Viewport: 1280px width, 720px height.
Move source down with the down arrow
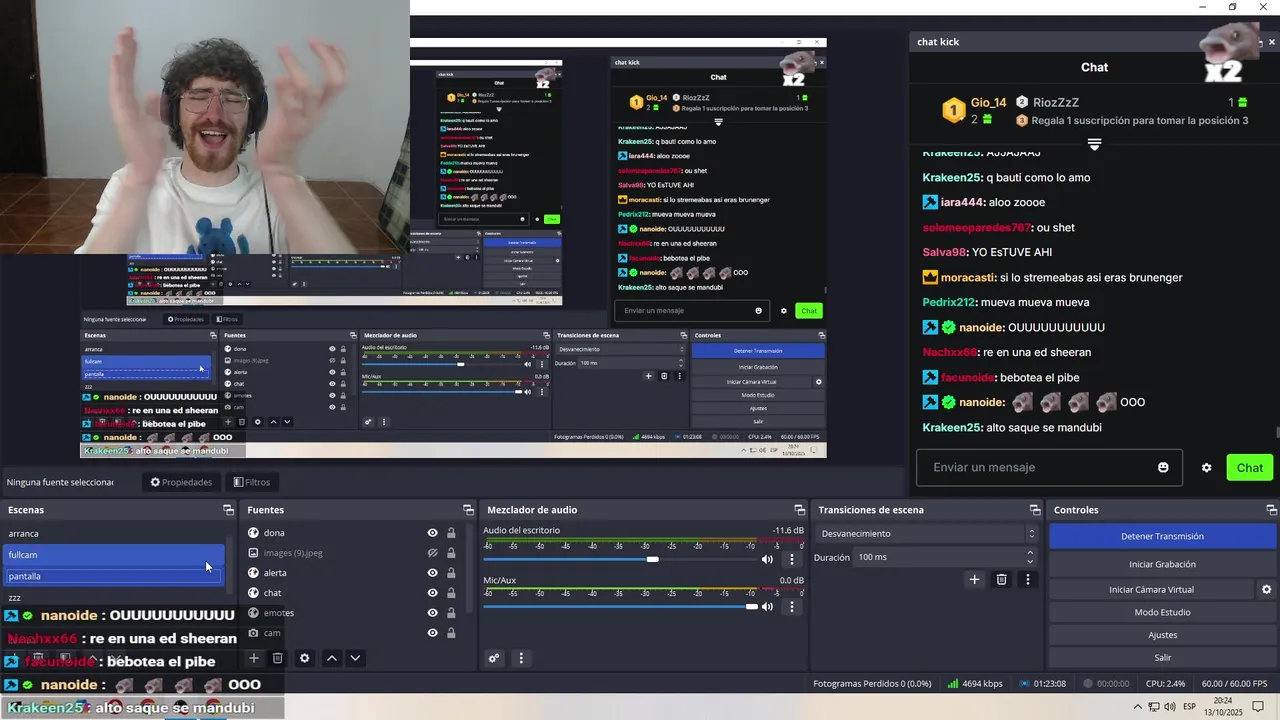pyautogui.click(x=355, y=658)
